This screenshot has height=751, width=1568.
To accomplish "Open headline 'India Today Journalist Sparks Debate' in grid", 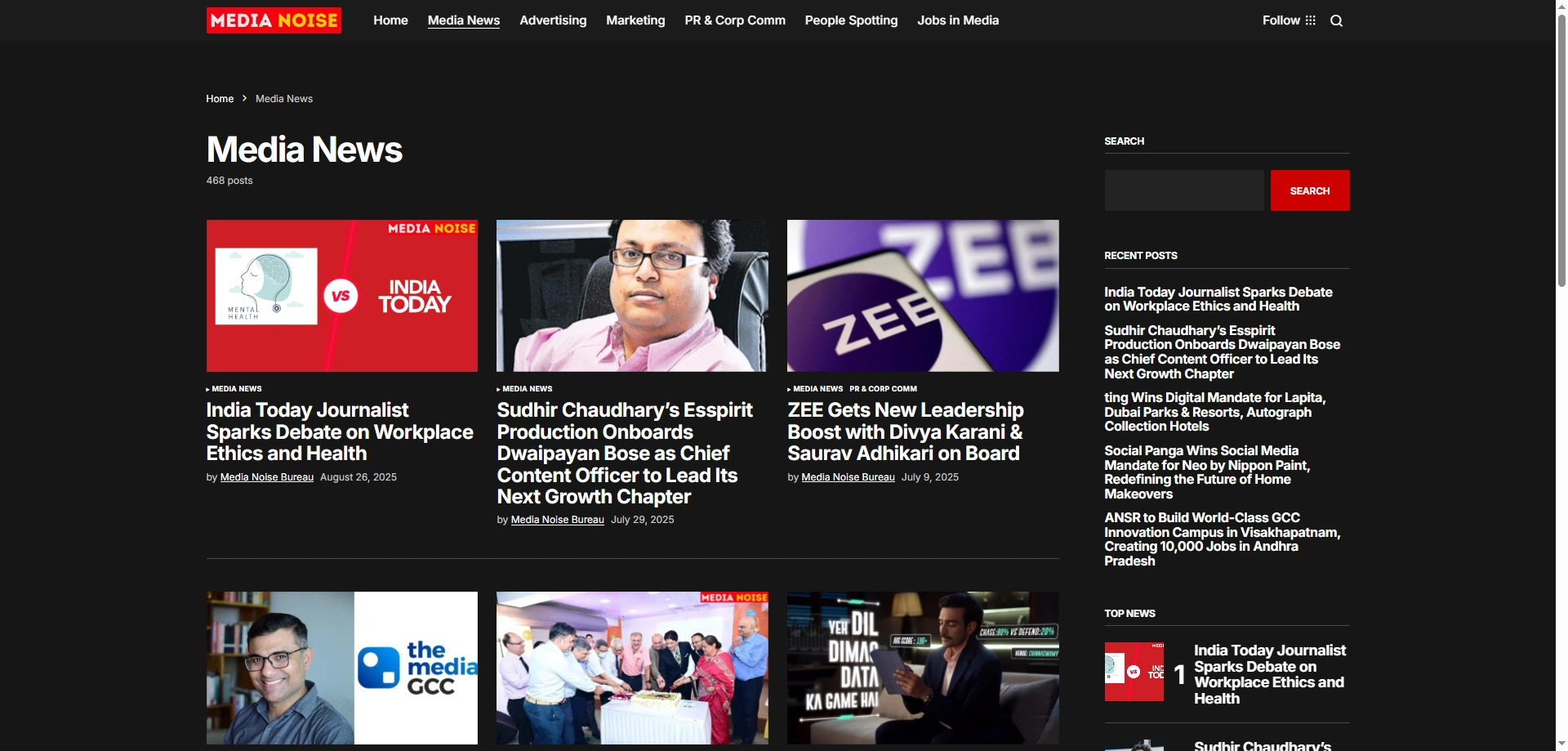I will coord(340,431).
